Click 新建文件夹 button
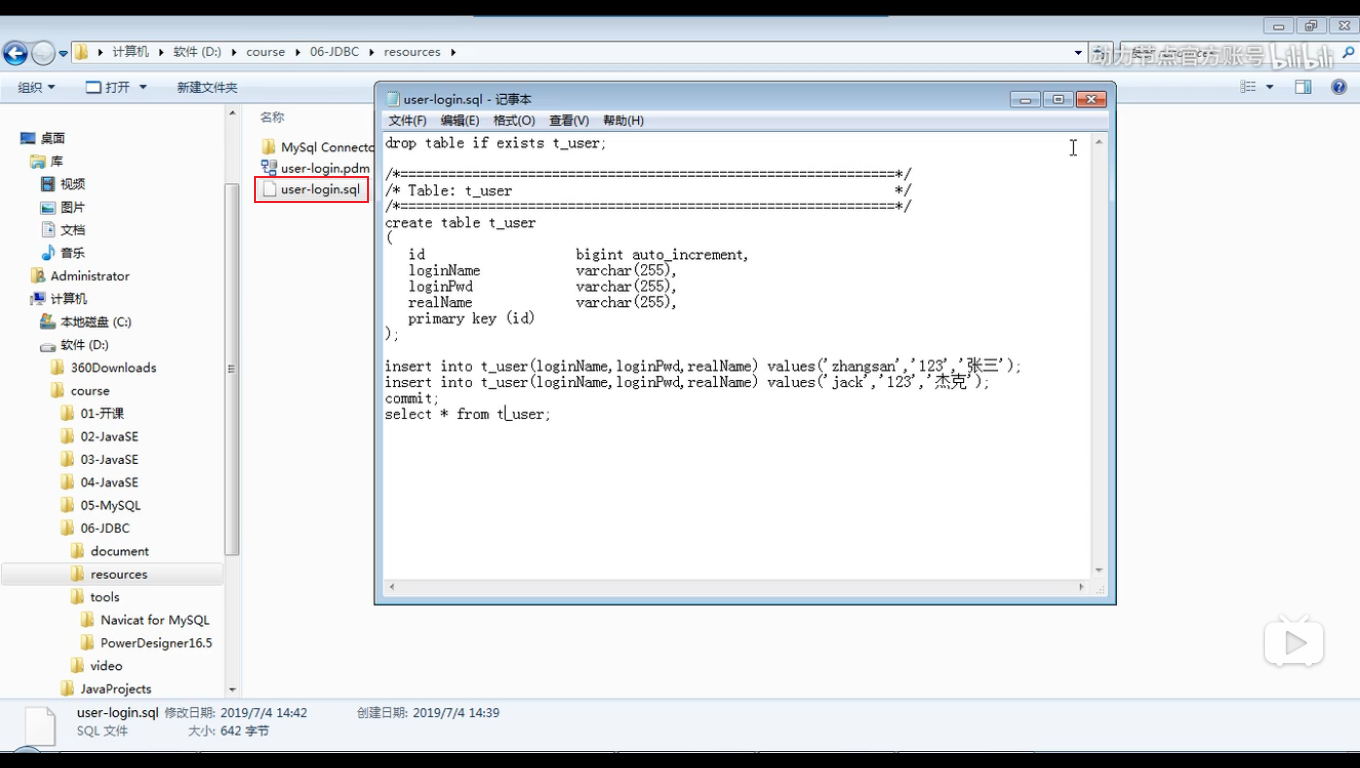 tap(207, 87)
